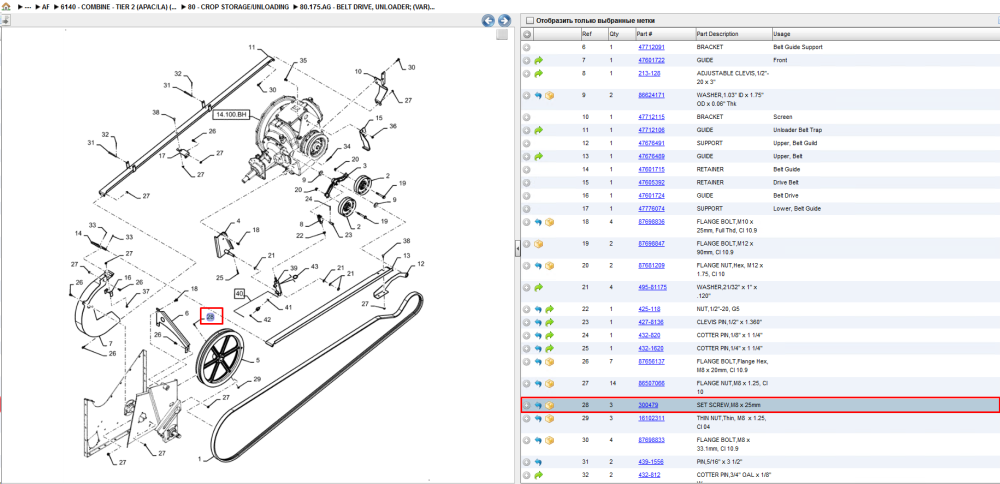1000x484 pixels.
Task: Click box icon in ref 30 row
Action: click(549, 440)
